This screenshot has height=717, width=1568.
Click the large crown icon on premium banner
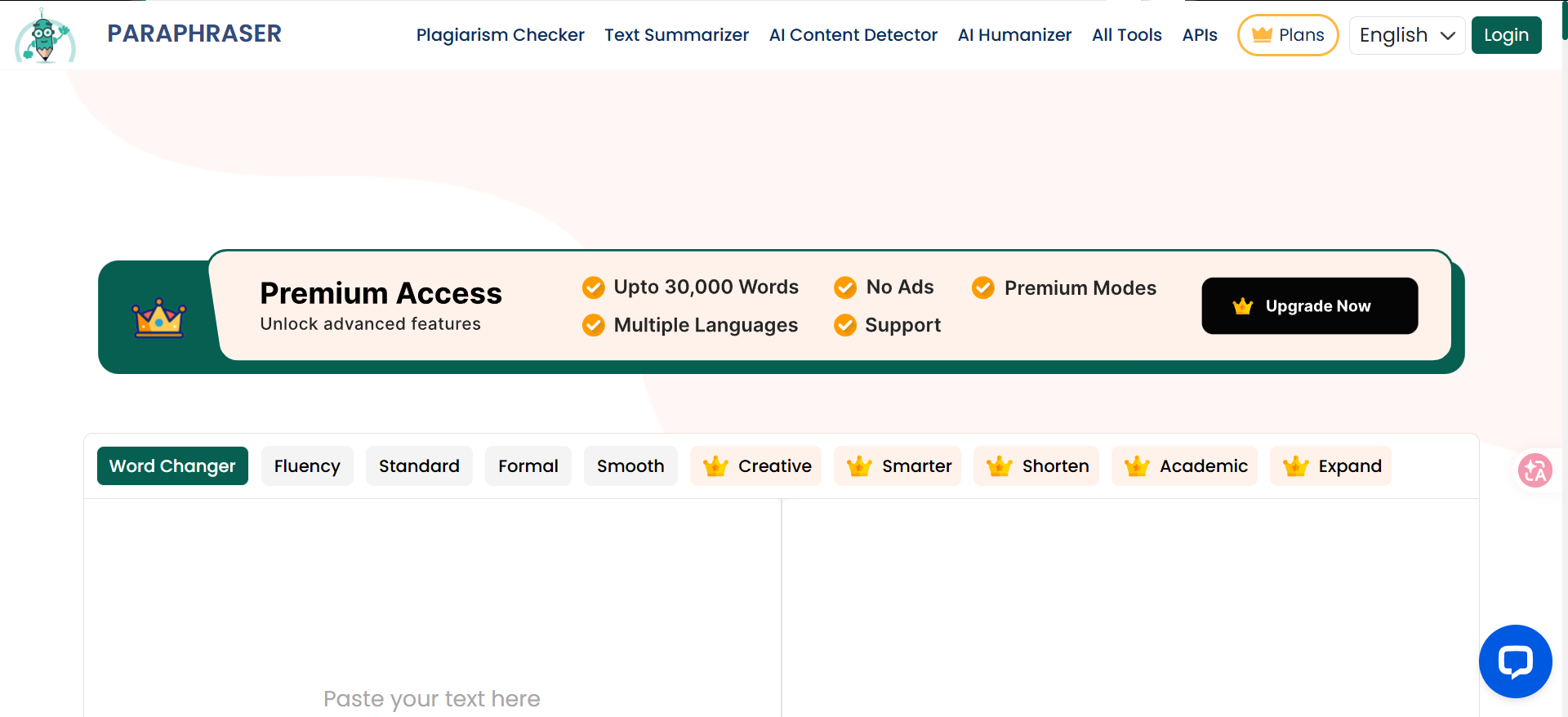[159, 318]
